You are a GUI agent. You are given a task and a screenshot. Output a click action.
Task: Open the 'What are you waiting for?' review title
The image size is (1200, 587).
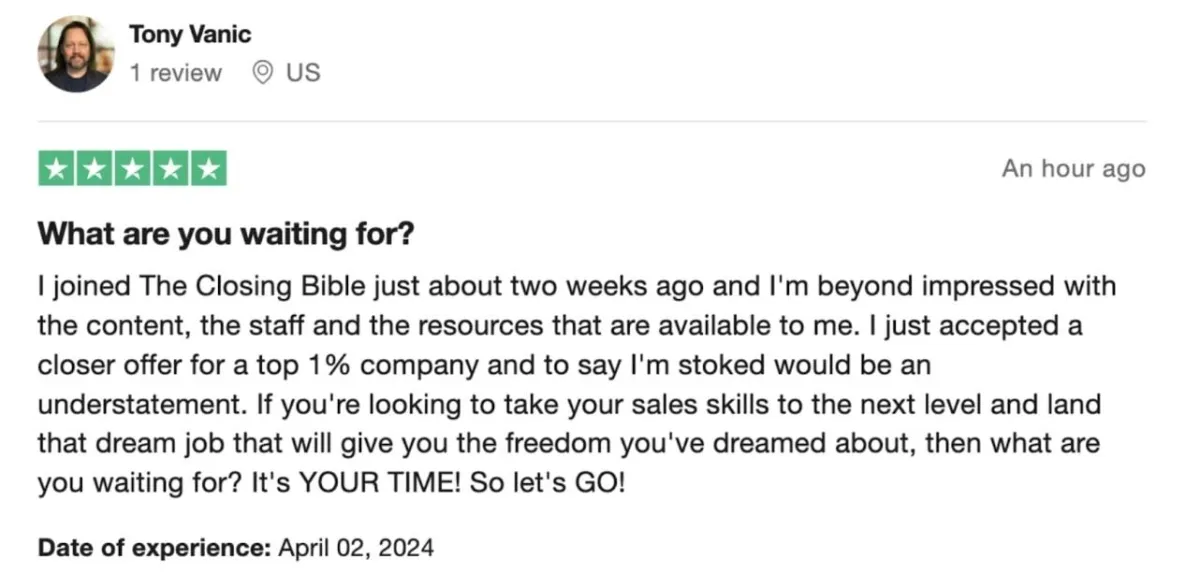226,235
